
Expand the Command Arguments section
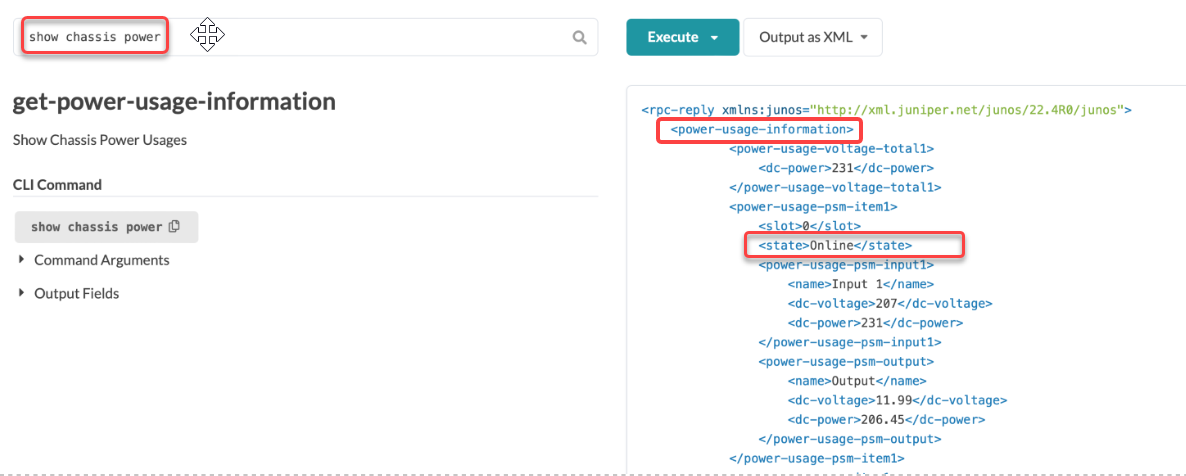(x=101, y=260)
